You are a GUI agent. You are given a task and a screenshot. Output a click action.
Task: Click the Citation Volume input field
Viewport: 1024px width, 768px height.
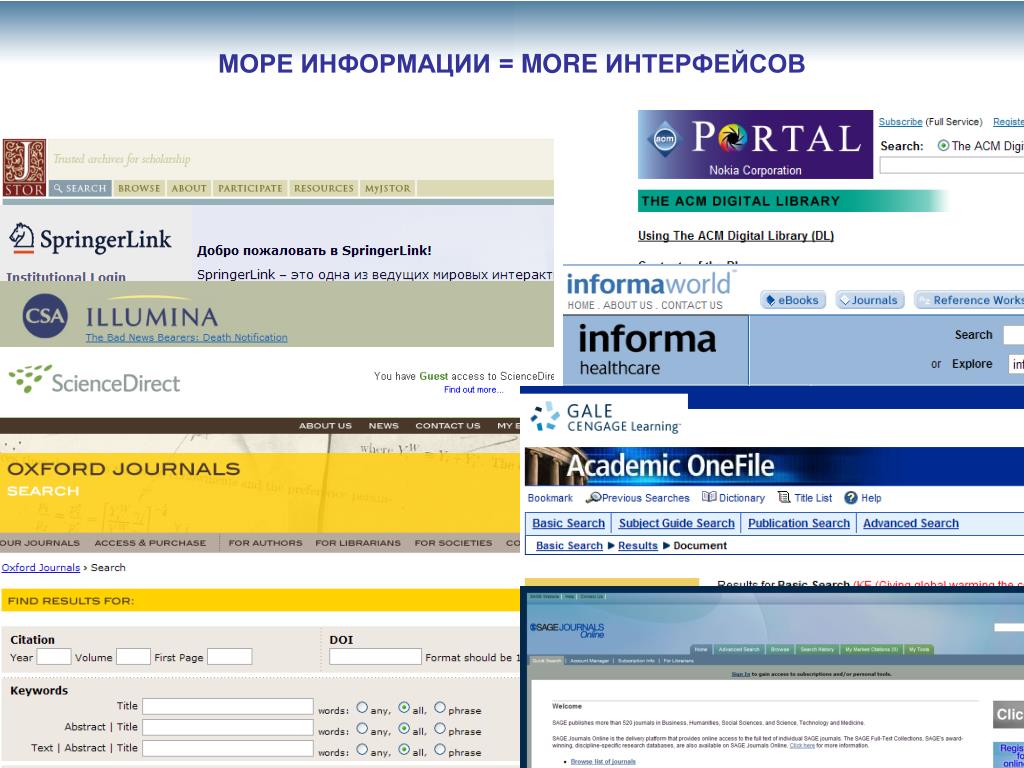click(x=133, y=657)
